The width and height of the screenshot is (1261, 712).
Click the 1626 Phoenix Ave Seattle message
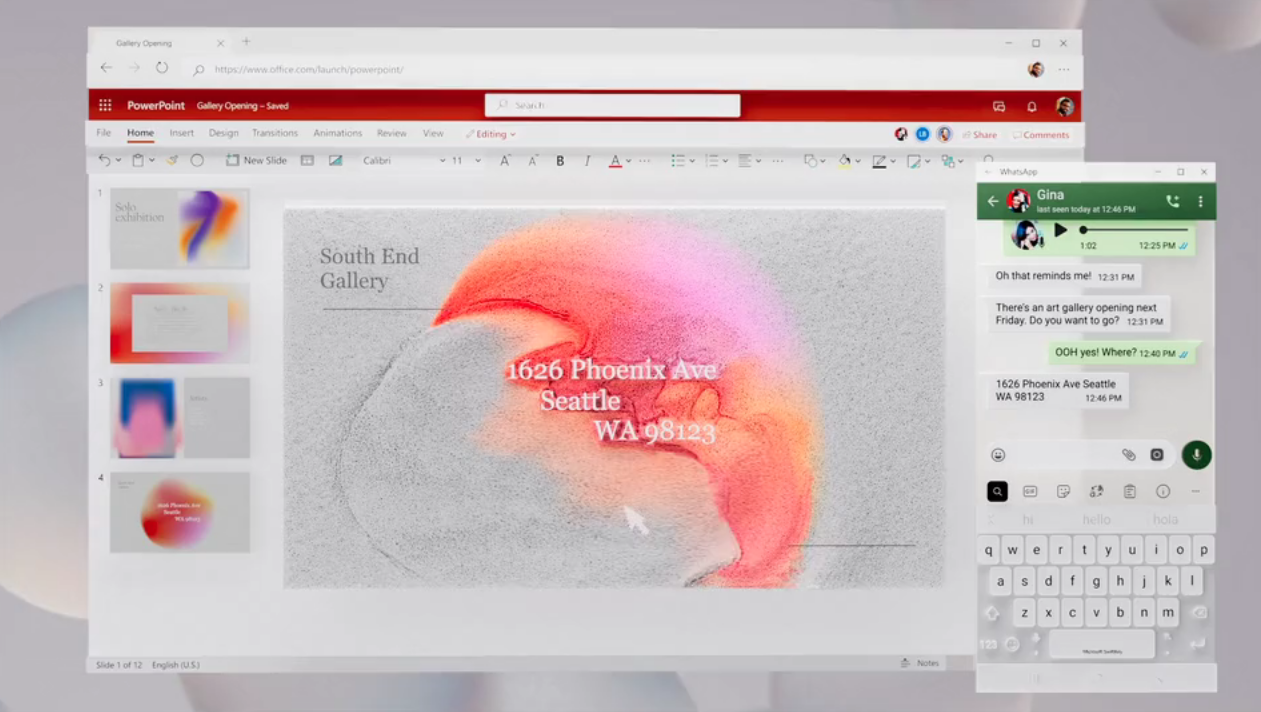[1059, 390]
